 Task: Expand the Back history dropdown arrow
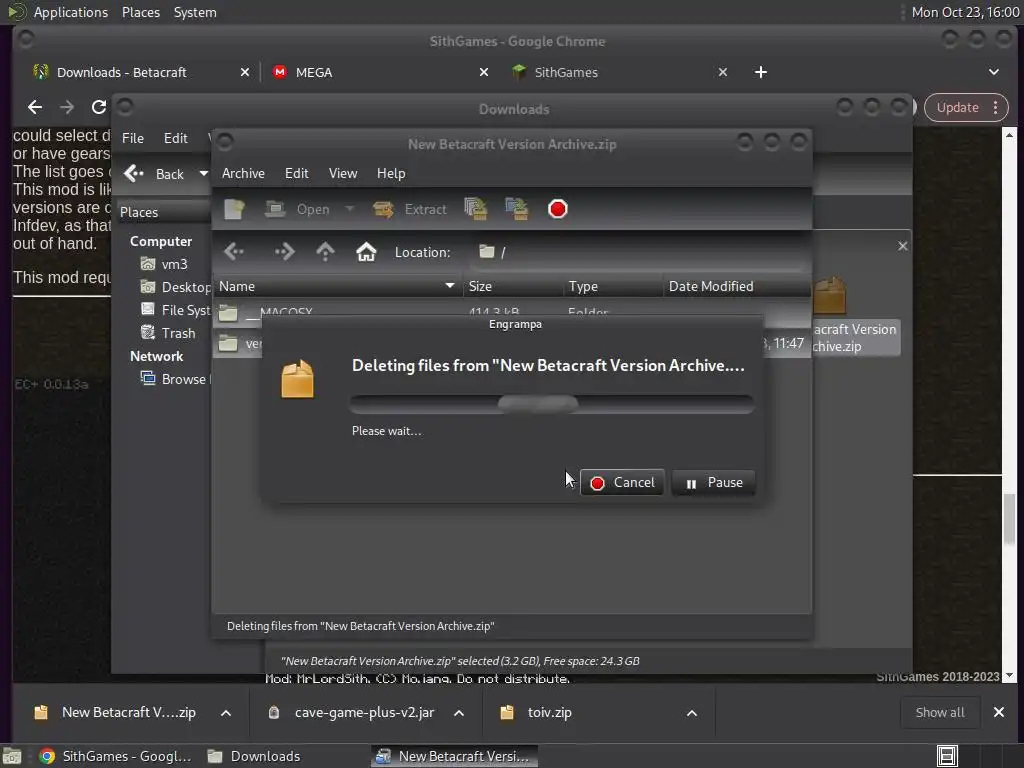(x=203, y=174)
